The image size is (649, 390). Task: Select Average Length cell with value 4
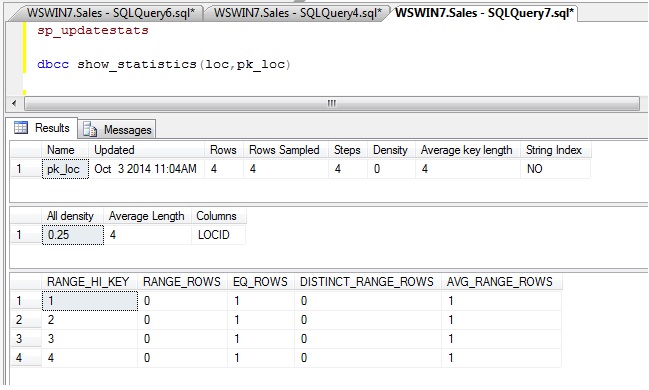coord(147,235)
